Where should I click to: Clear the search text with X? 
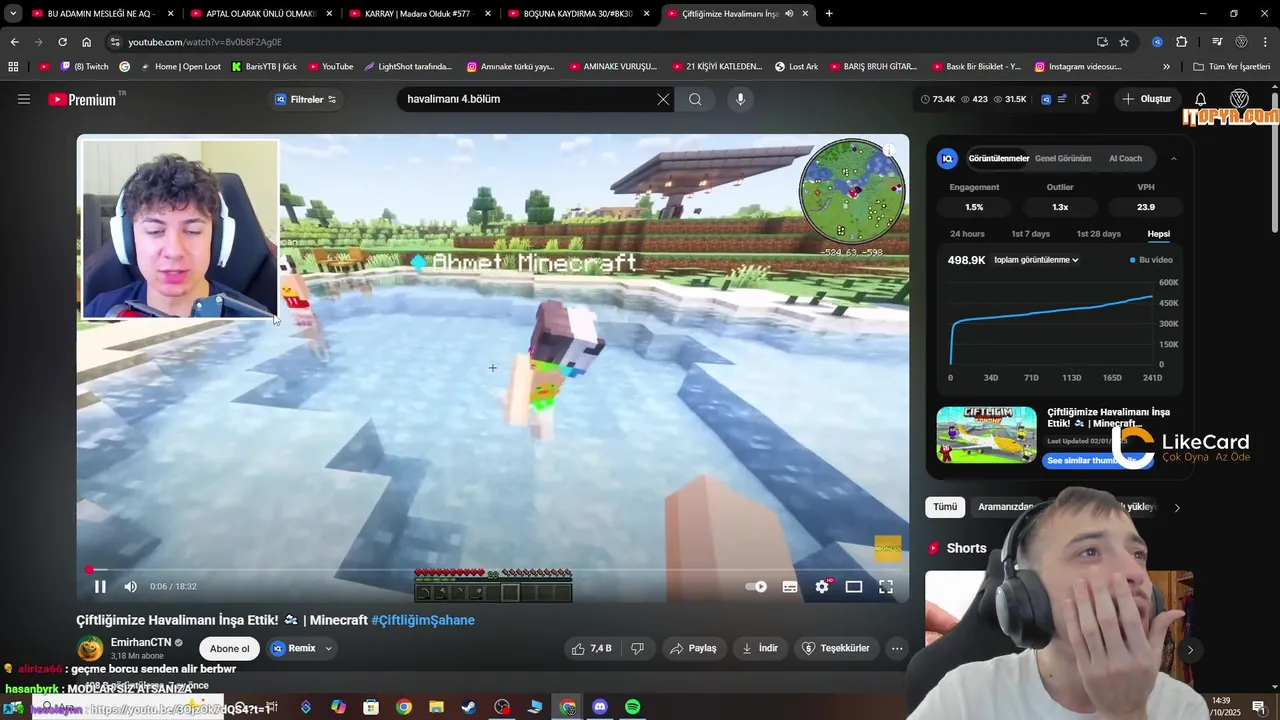[663, 99]
